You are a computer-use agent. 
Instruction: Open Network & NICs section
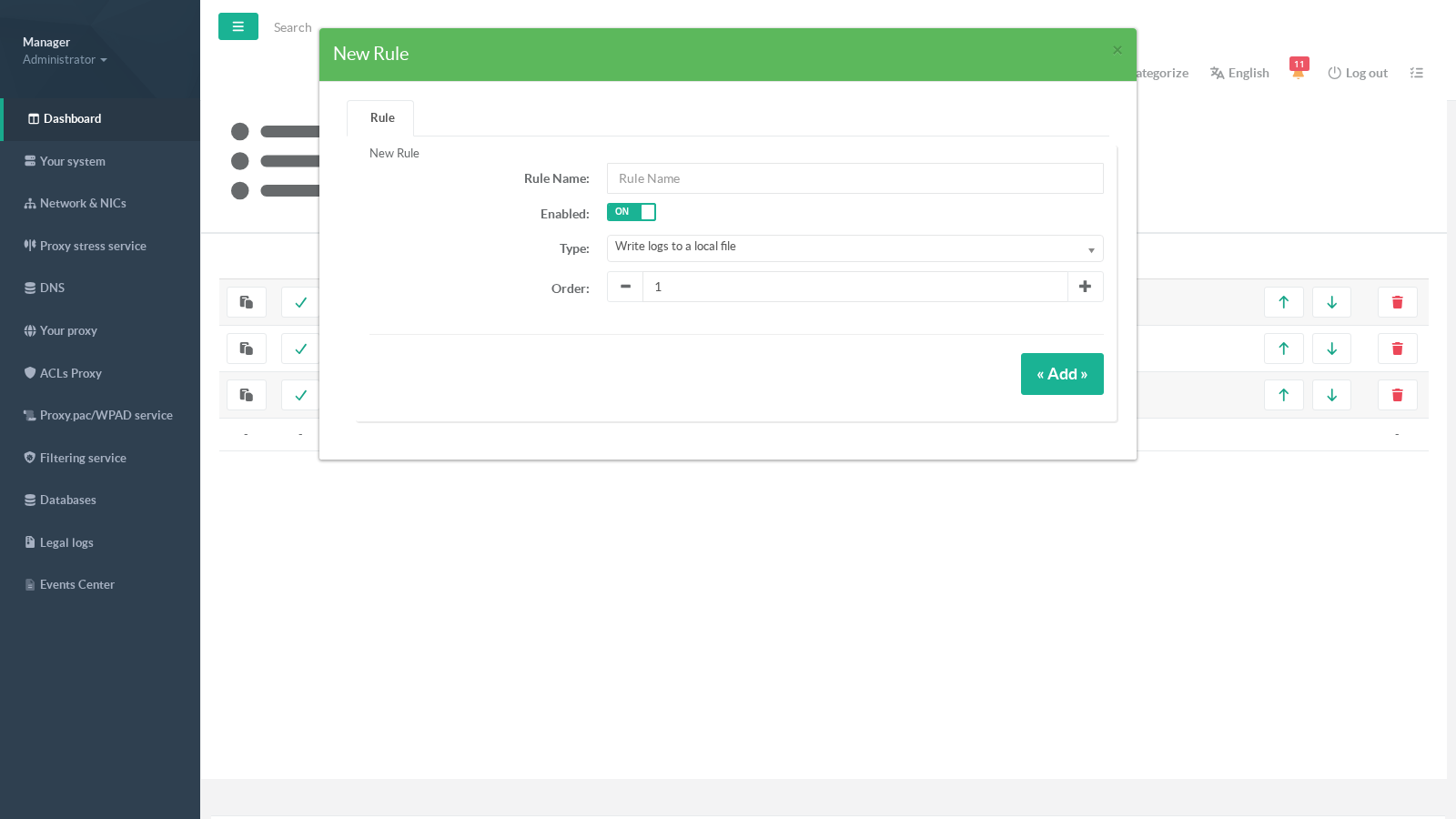100,203
